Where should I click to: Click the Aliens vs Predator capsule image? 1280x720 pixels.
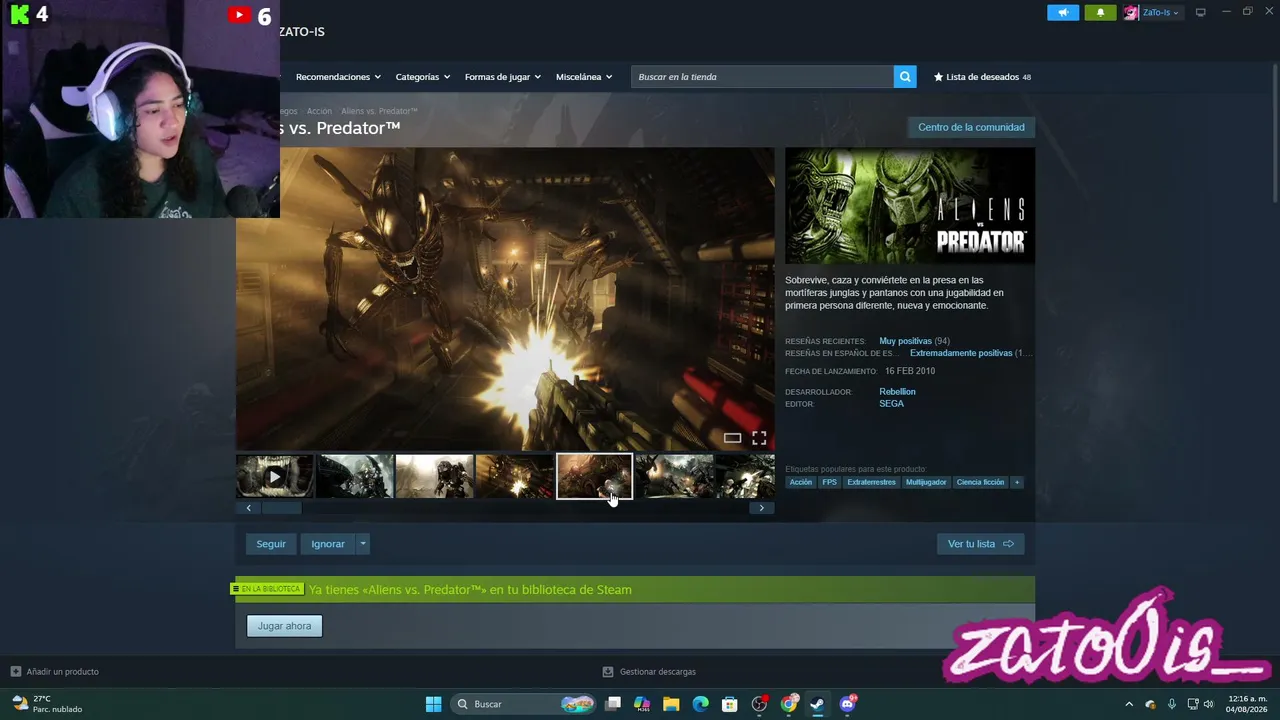910,206
